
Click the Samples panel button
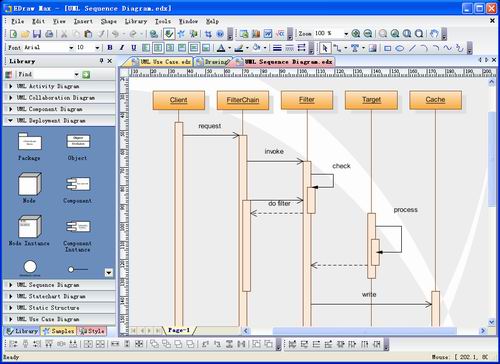(x=59, y=331)
